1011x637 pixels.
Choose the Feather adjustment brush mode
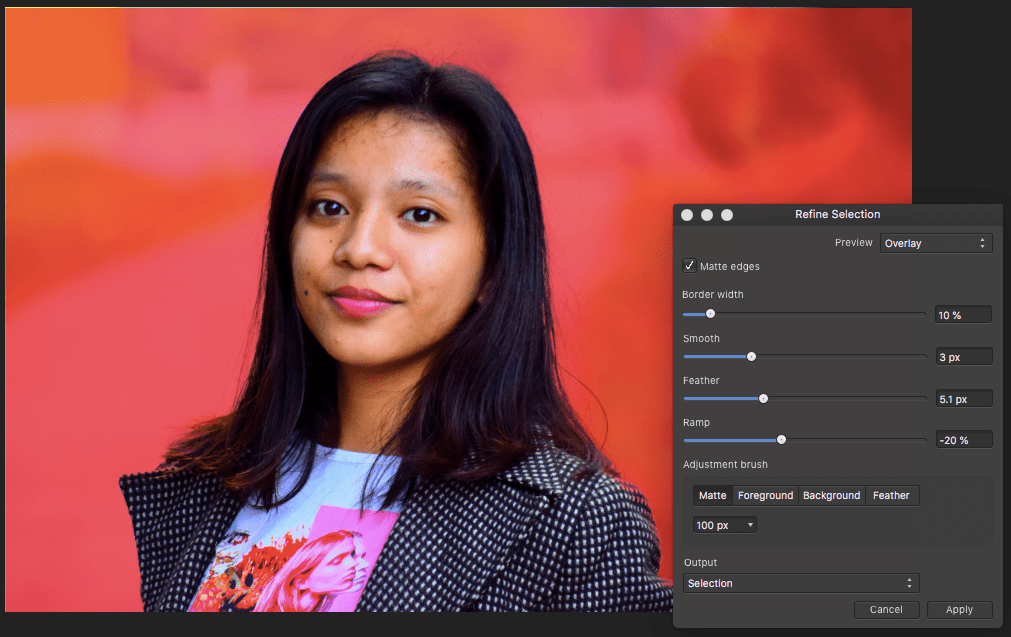coord(891,495)
